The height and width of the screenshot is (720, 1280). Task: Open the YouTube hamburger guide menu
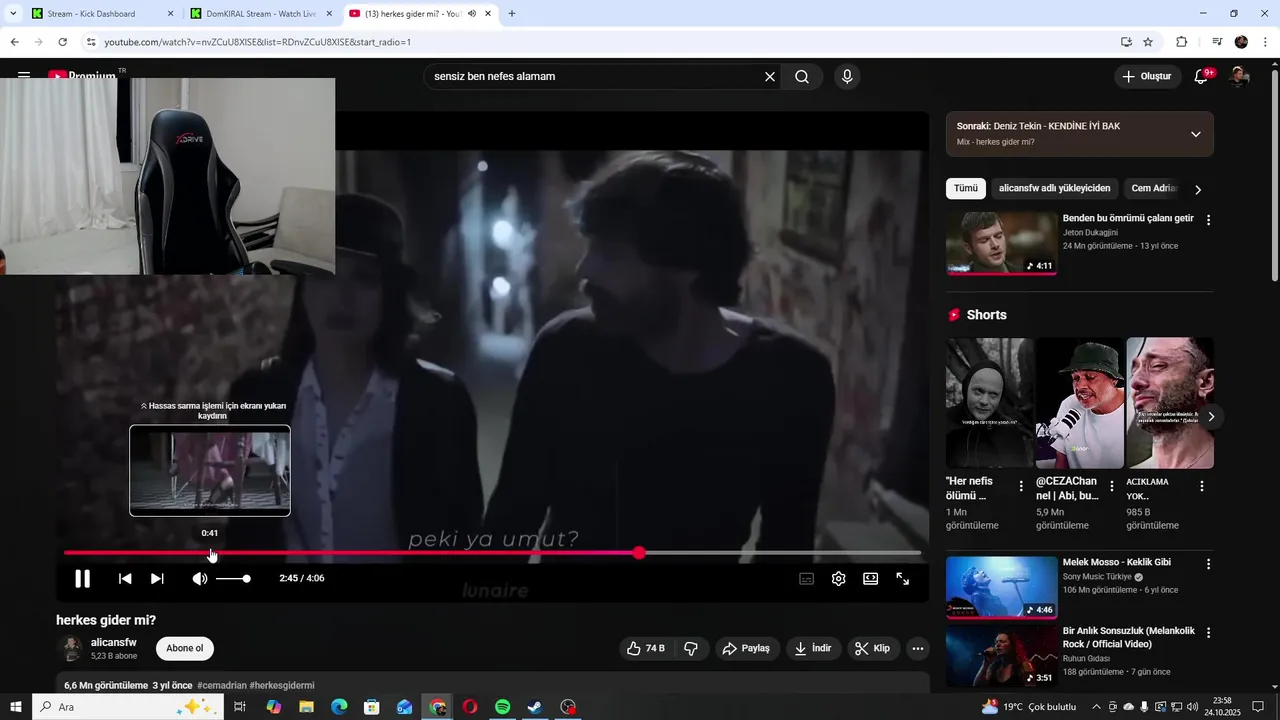point(24,77)
